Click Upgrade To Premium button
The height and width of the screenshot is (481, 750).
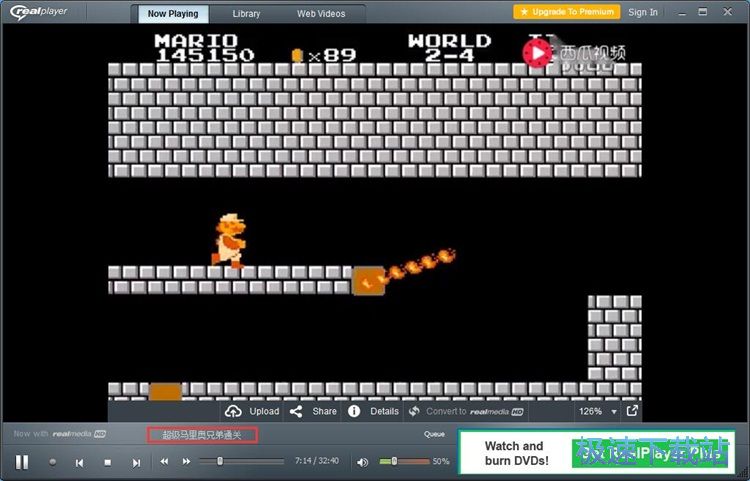[x=567, y=12]
